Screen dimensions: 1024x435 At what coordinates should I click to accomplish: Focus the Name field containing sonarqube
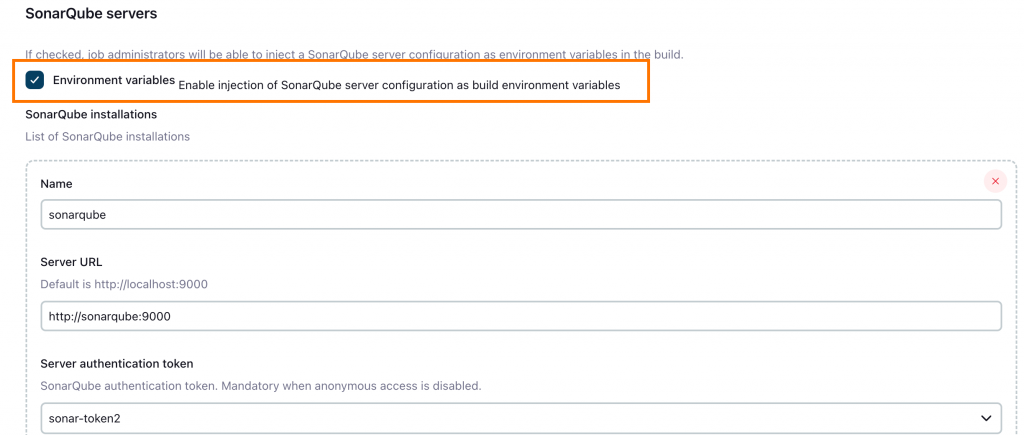pos(520,215)
